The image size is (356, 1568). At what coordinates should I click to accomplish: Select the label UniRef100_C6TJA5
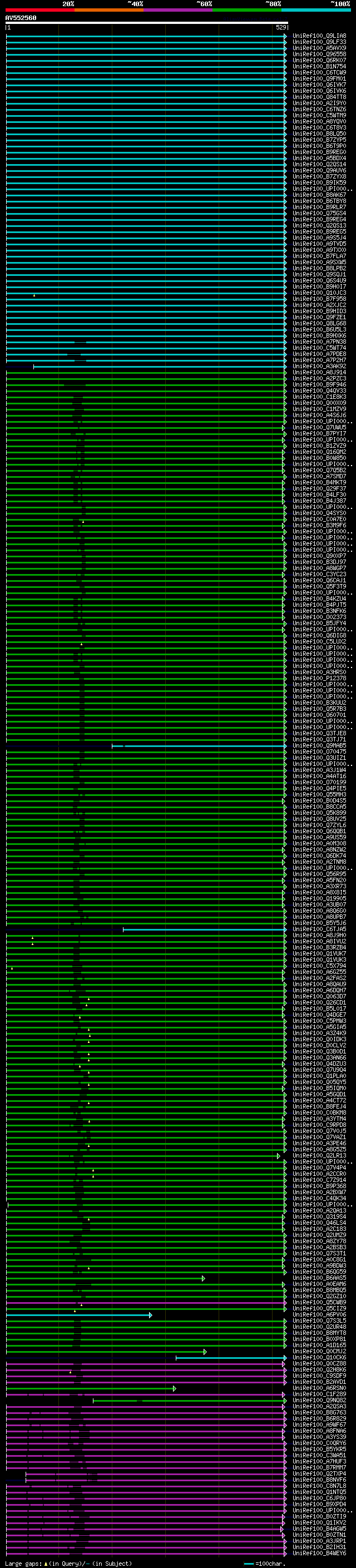319,929
